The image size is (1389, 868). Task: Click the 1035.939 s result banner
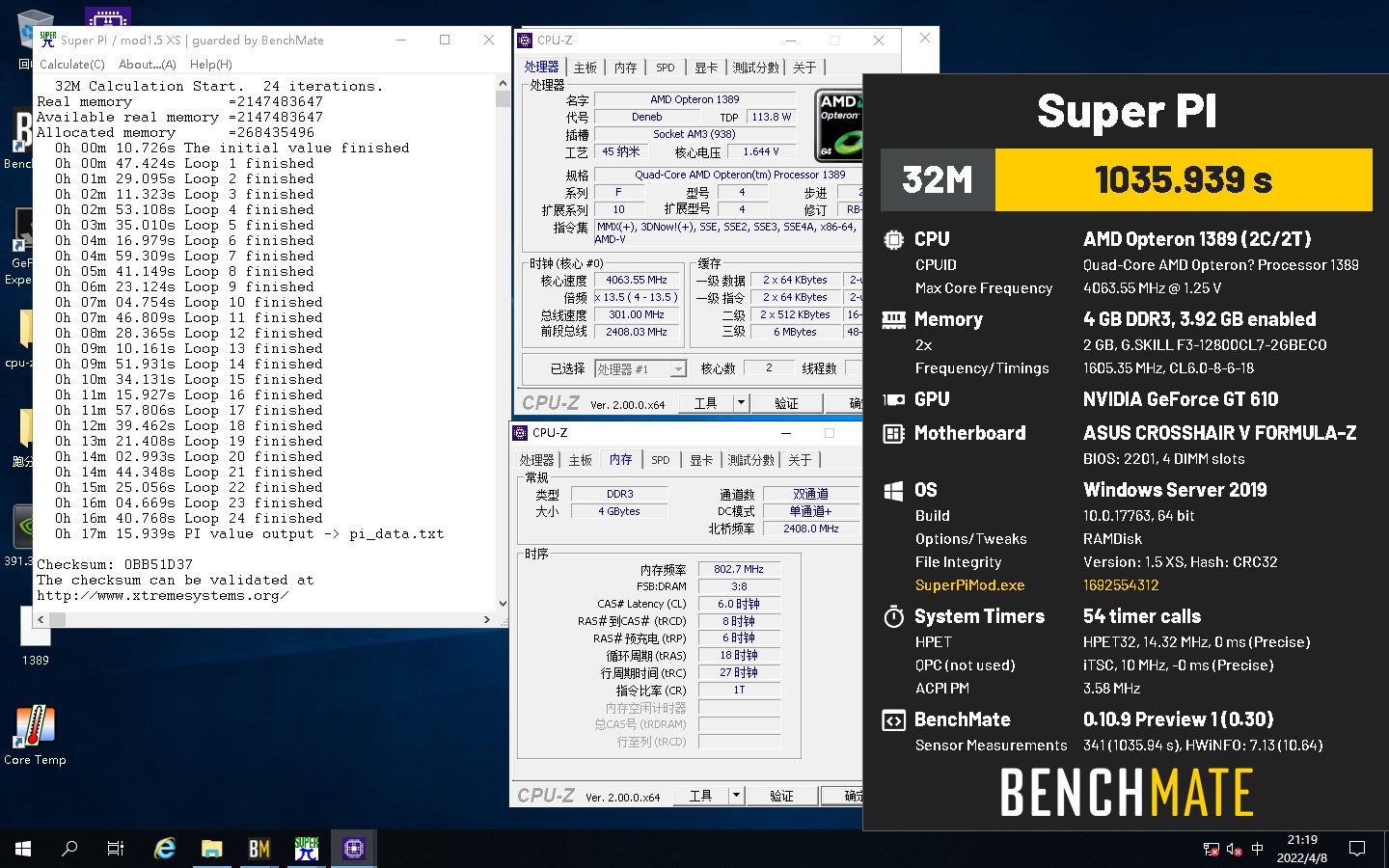pyautogui.click(x=1184, y=179)
